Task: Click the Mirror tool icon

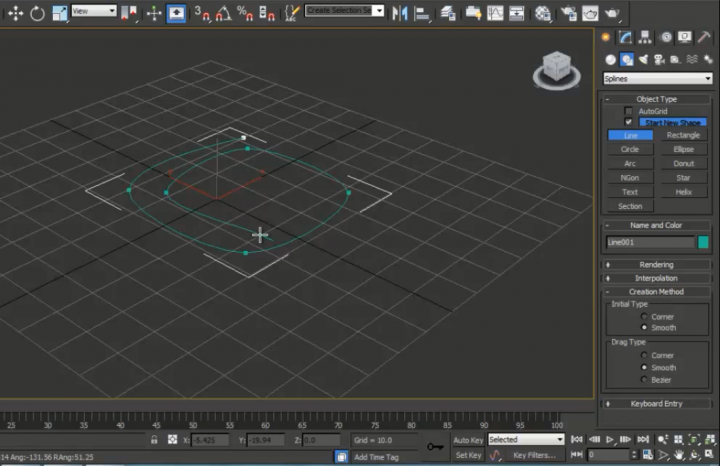Action: 400,13
